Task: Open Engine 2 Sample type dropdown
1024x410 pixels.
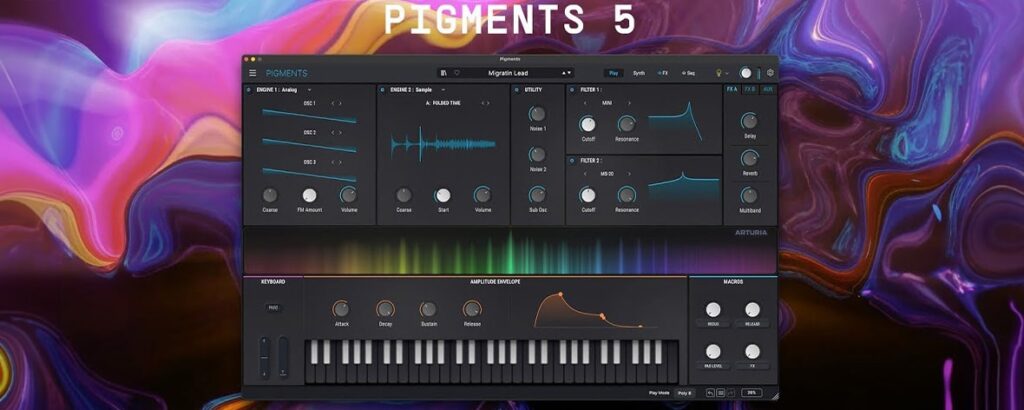Action: (x=443, y=90)
